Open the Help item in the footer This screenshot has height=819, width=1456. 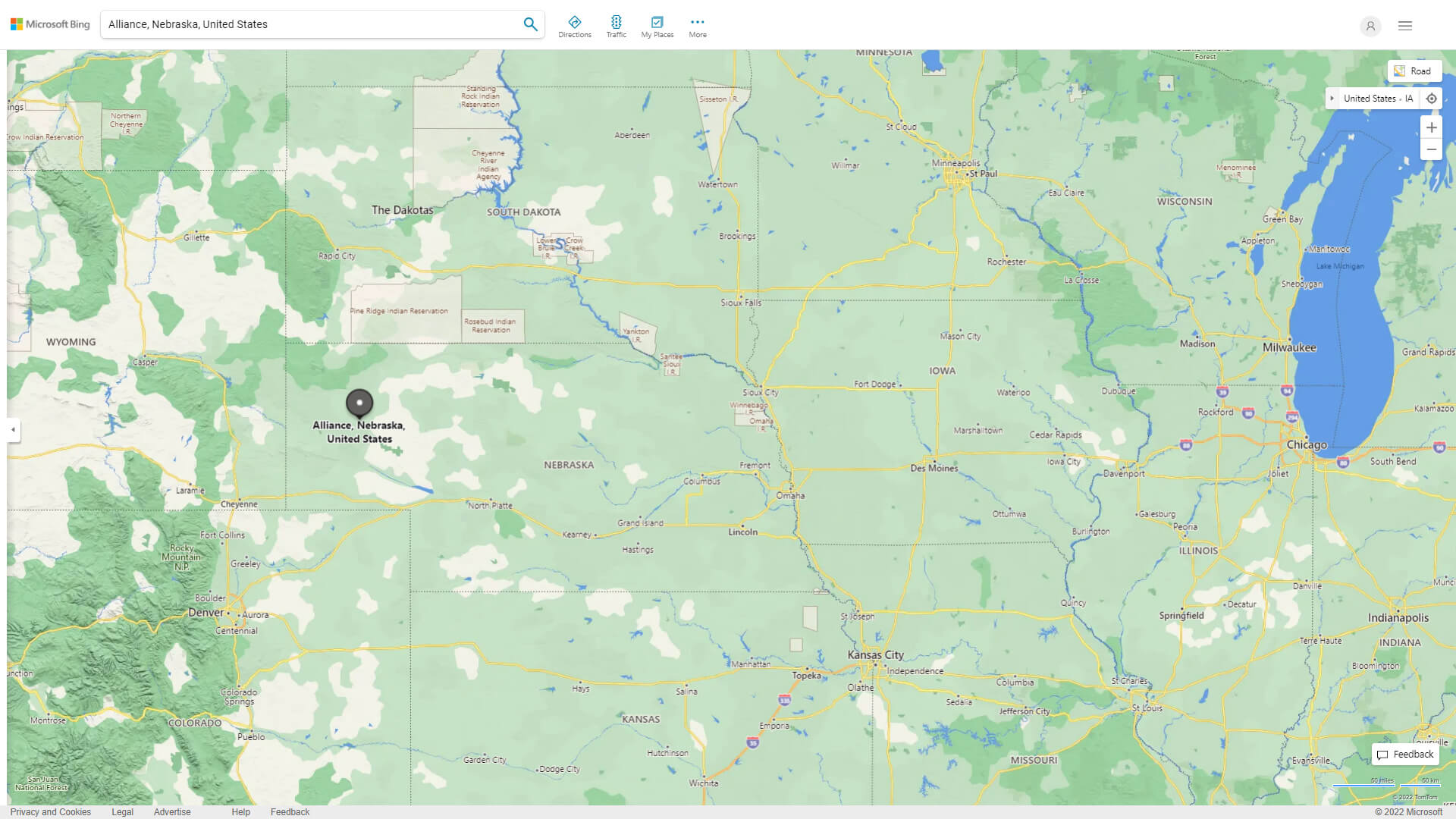(x=240, y=811)
